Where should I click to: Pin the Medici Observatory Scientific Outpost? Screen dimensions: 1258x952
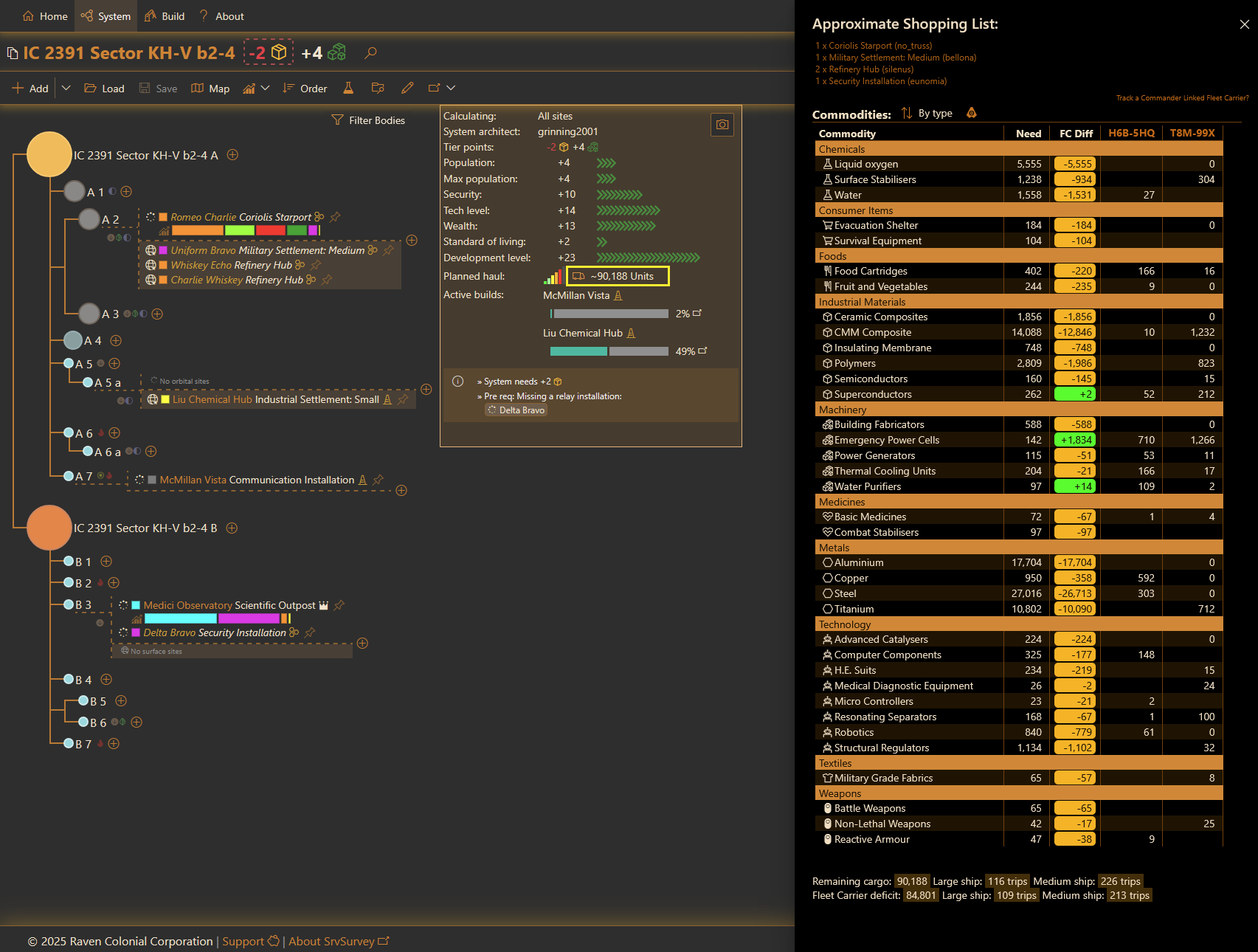coord(339,605)
